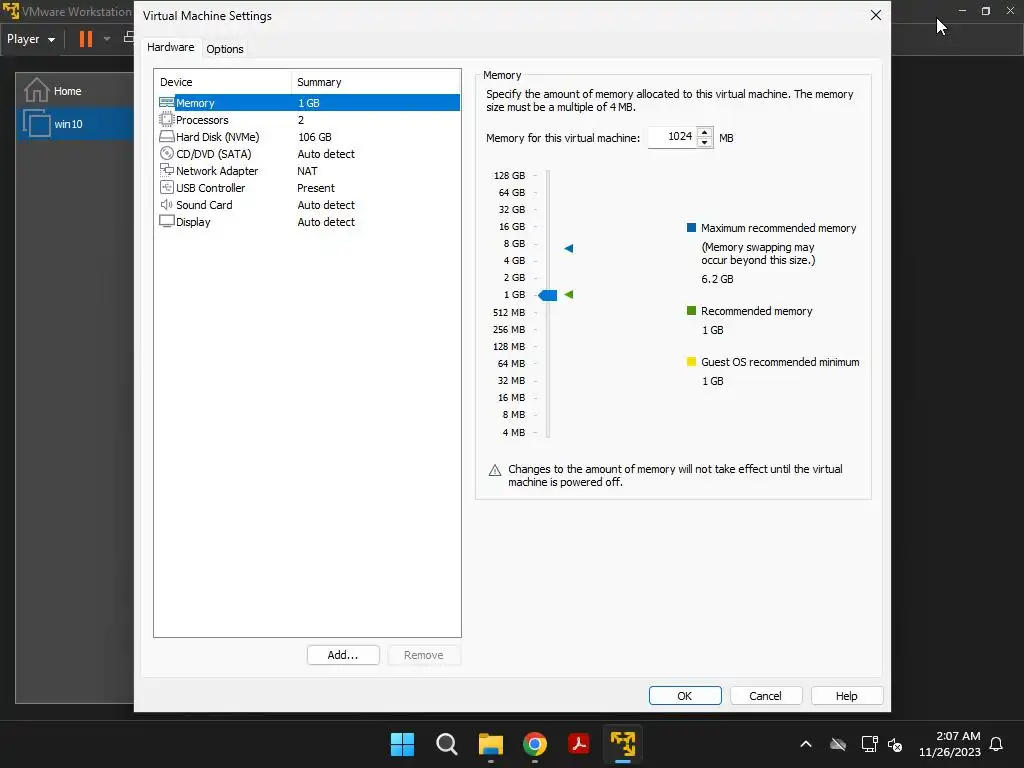Click the warning triangle icon near memory note
The width and height of the screenshot is (1024, 768).
click(x=495, y=470)
